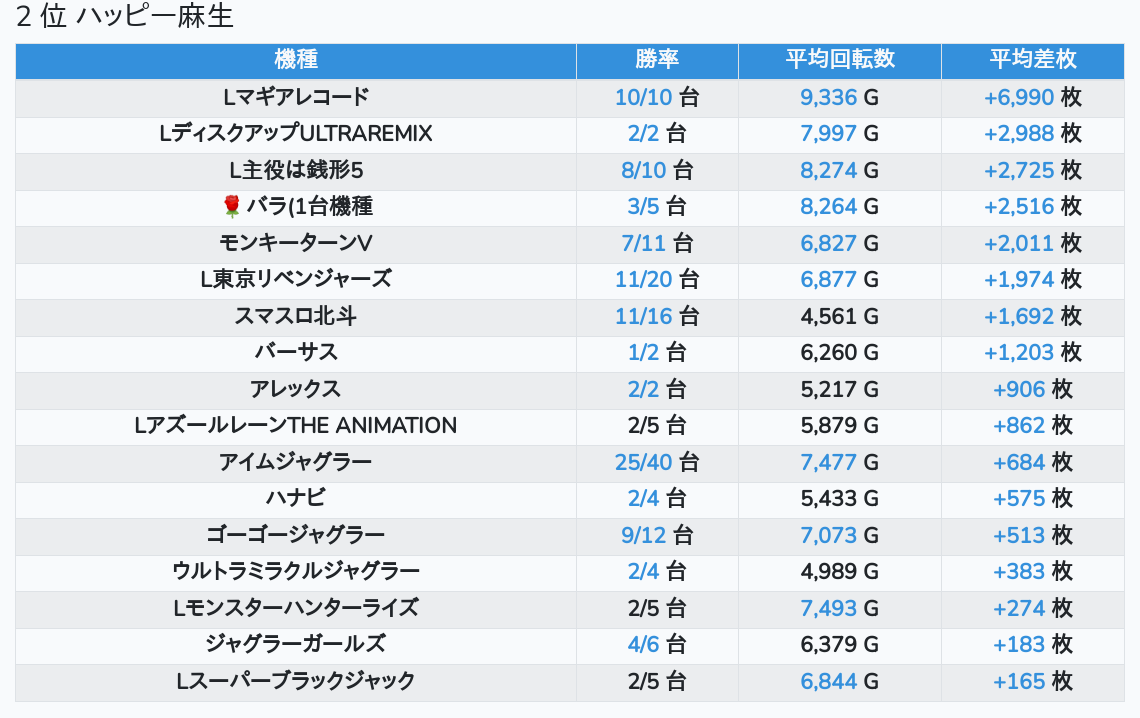The height and width of the screenshot is (718, 1140).
Task: Select the 平均回転数 column header
Action: click(x=839, y=60)
